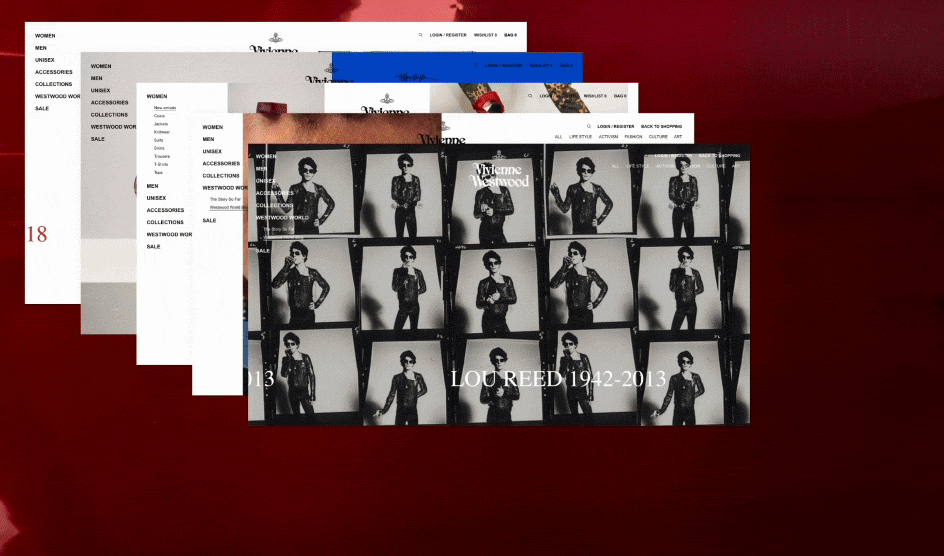Open UNISEX on the back-most white page
The image size is (944, 556).
tap(45, 60)
